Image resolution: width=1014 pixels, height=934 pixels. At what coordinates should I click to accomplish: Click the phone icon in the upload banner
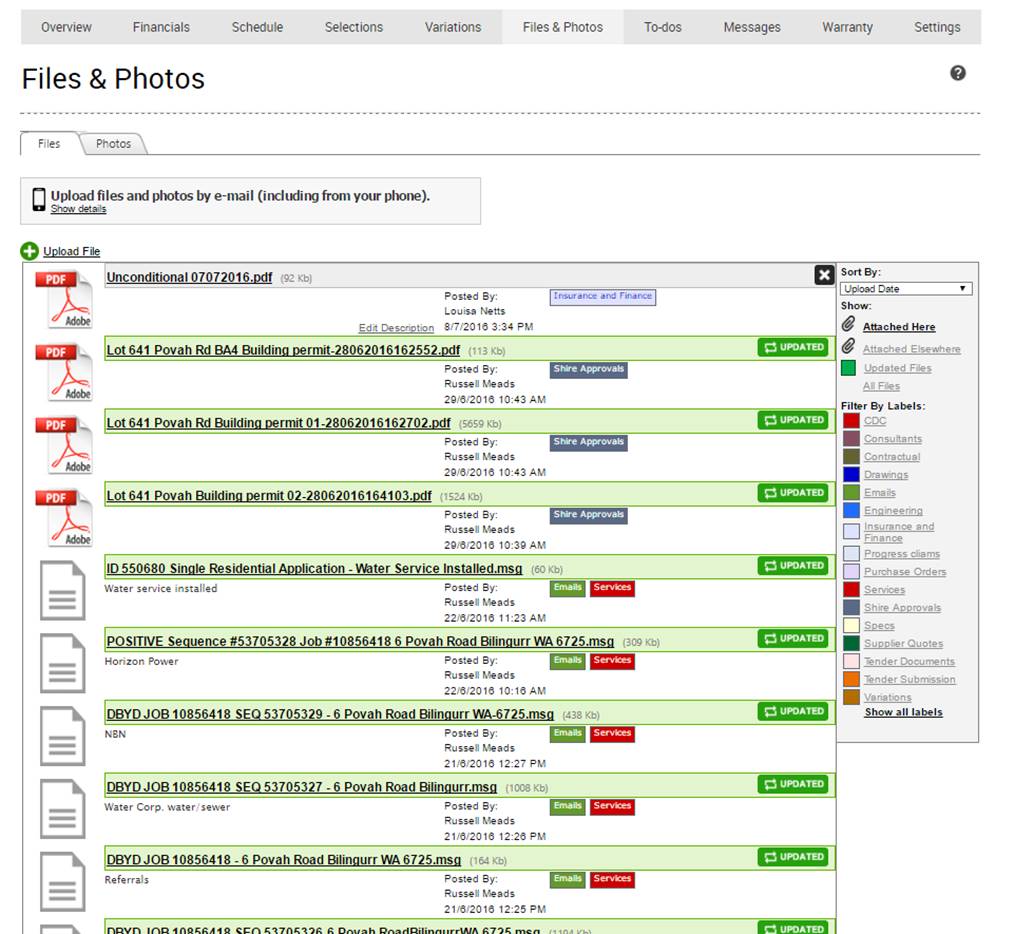click(39, 199)
